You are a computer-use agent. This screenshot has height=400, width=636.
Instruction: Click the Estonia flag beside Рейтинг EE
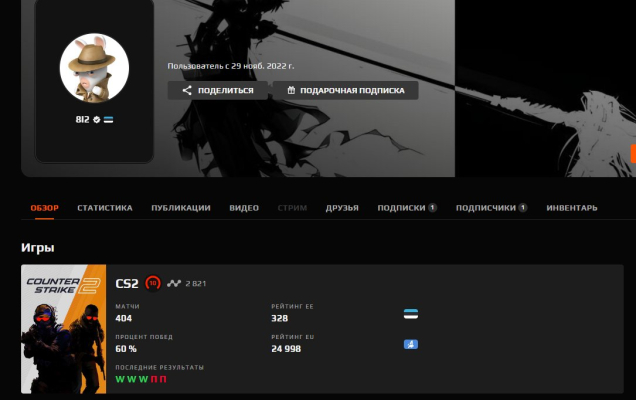click(410, 314)
